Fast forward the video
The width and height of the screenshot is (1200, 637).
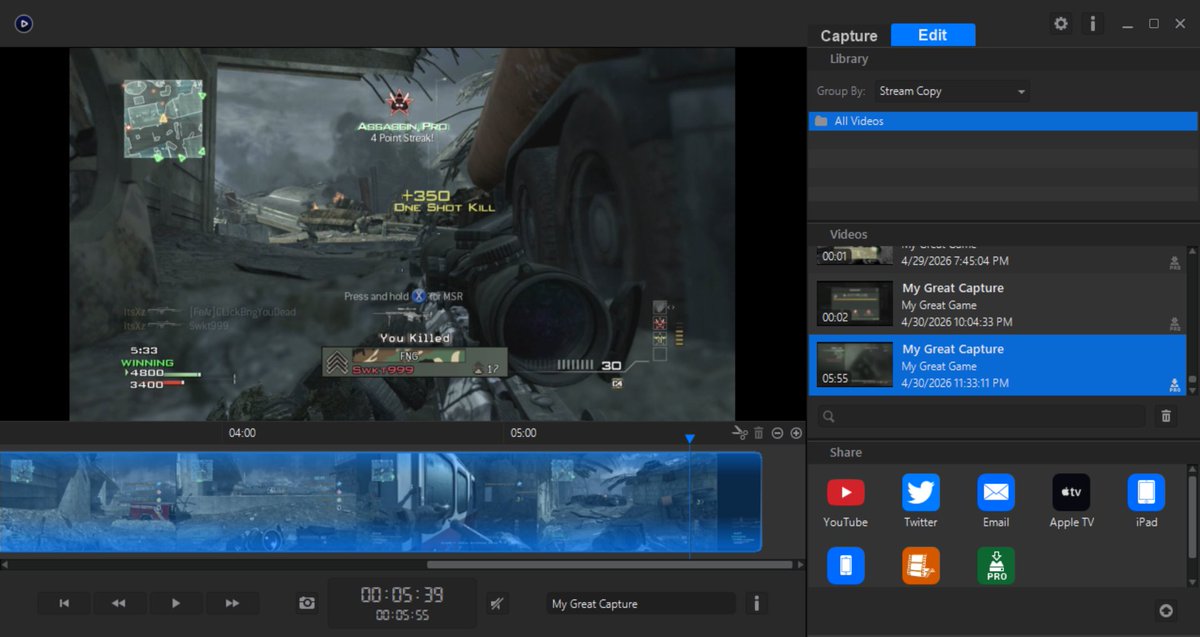(232, 603)
